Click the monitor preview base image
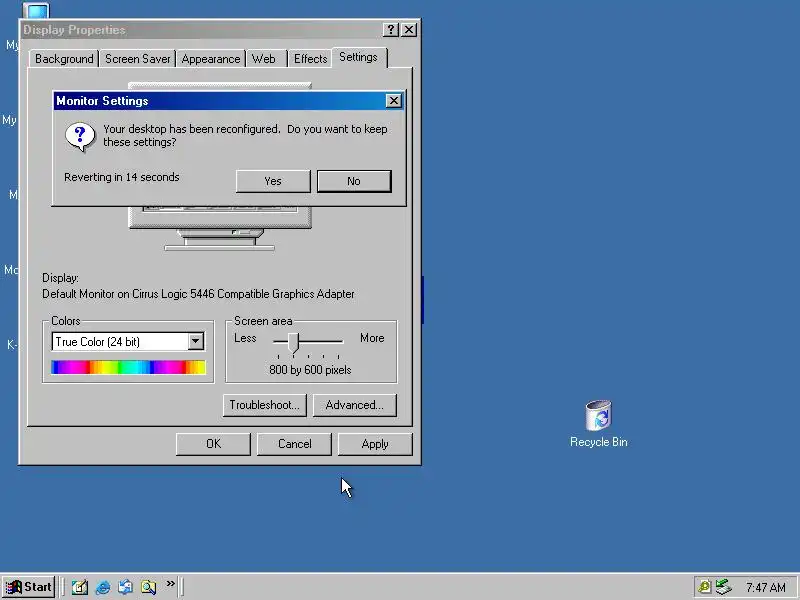The image size is (800, 600). (x=219, y=240)
